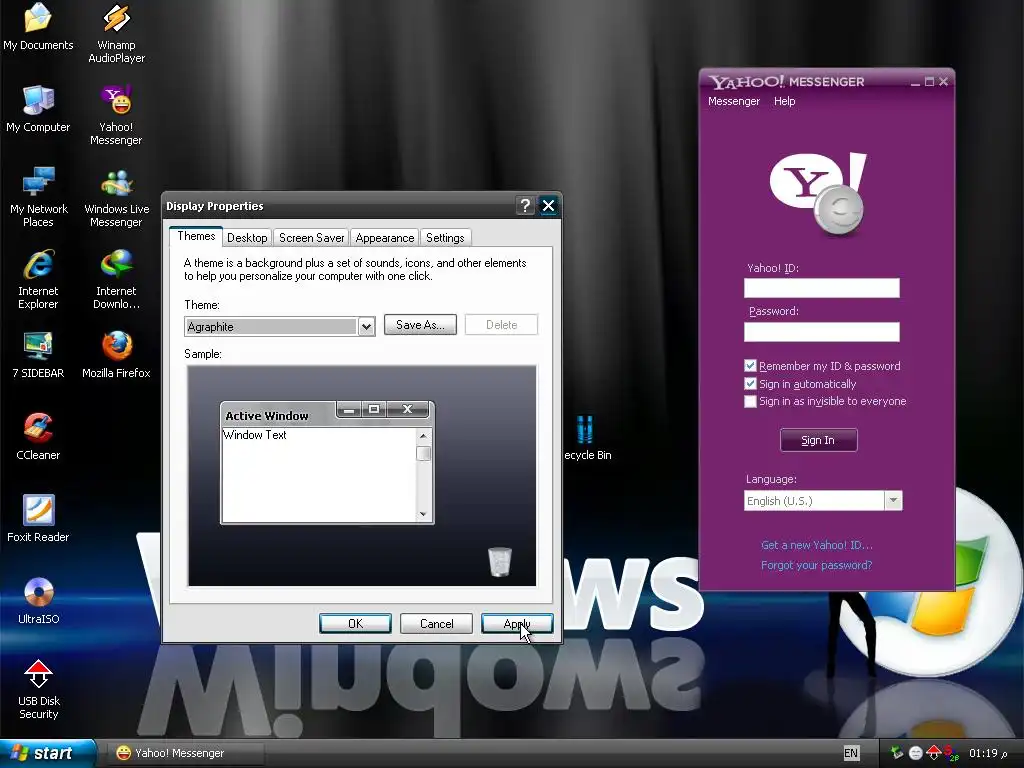This screenshot has height=768, width=1024.
Task: Select the UltraISO desktop icon
Action: (x=39, y=600)
